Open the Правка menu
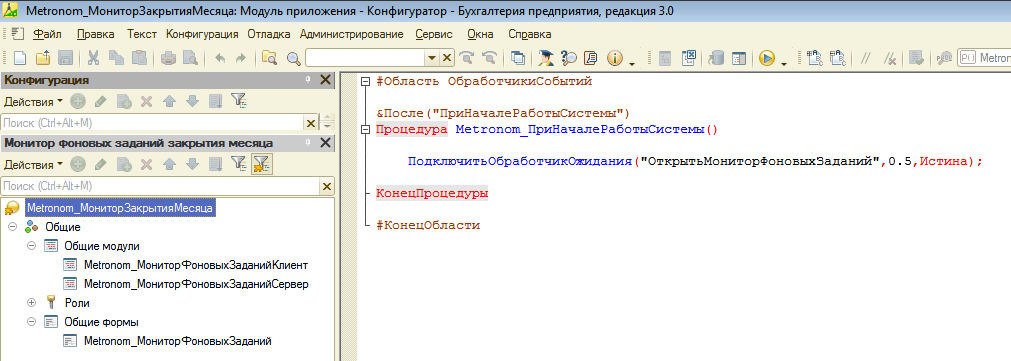1011x361 pixels. point(95,34)
